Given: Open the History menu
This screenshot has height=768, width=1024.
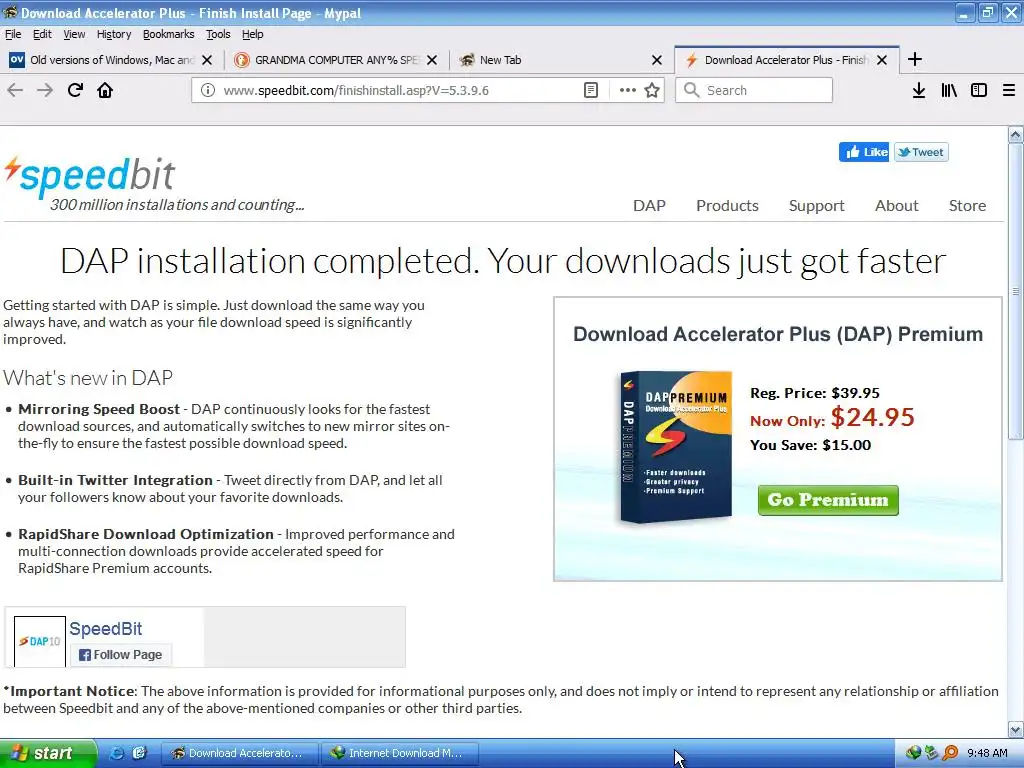Looking at the screenshot, I should point(114,34).
